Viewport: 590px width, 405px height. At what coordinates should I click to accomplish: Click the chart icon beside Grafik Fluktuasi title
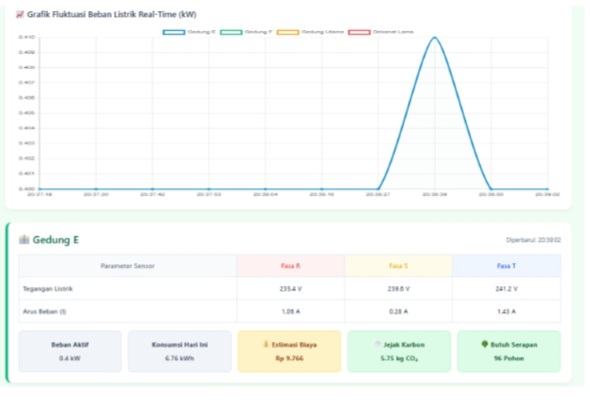(20, 15)
